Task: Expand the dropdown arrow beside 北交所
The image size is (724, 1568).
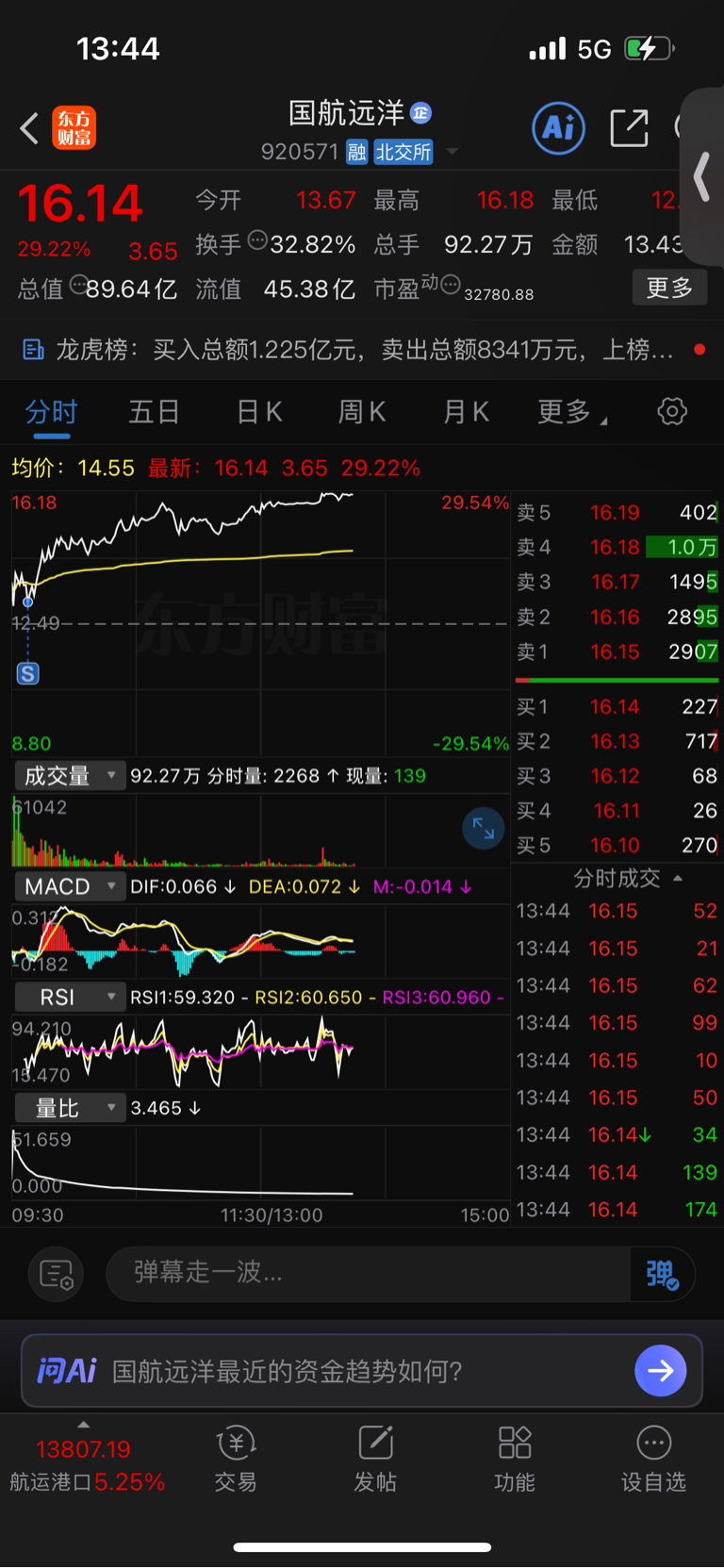Action: click(x=452, y=152)
